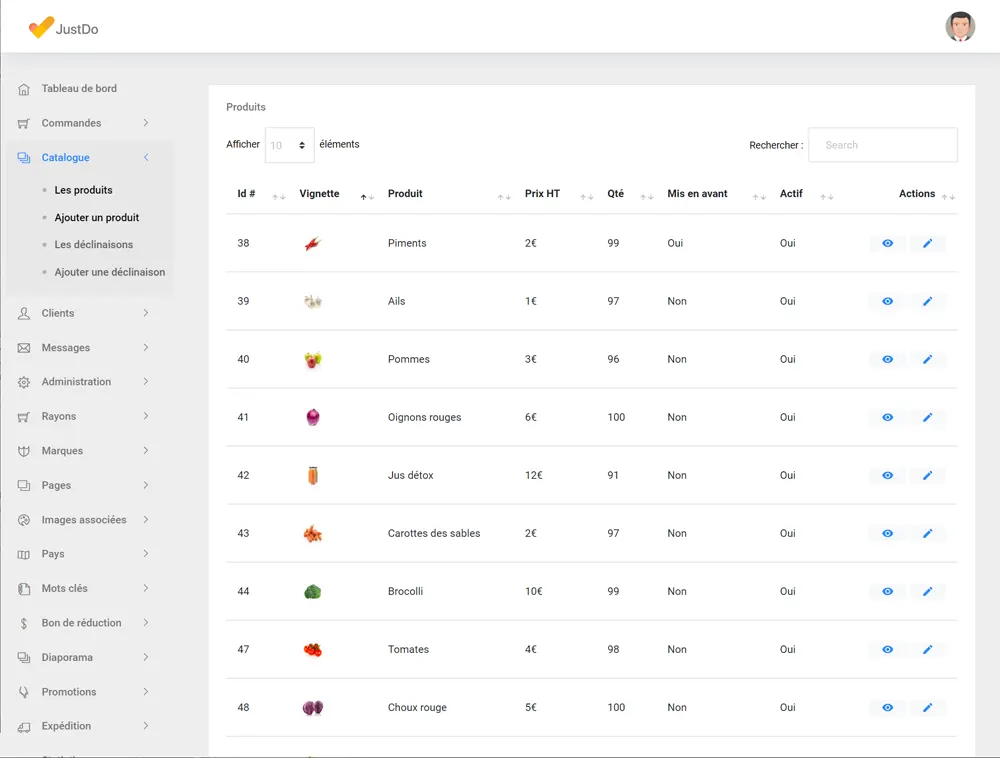Click the Administration gear icon
1000x758 pixels.
[x=24, y=382]
